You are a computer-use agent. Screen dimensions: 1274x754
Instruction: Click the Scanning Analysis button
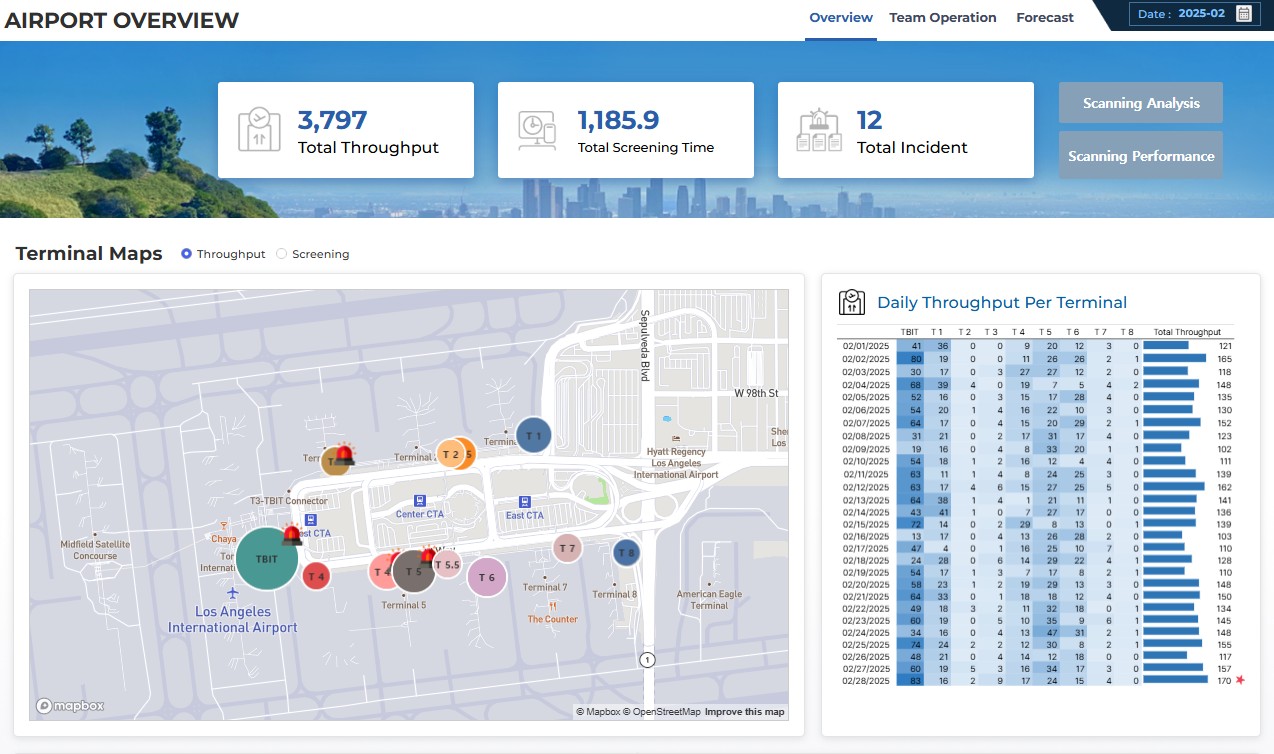(1140, 102)
